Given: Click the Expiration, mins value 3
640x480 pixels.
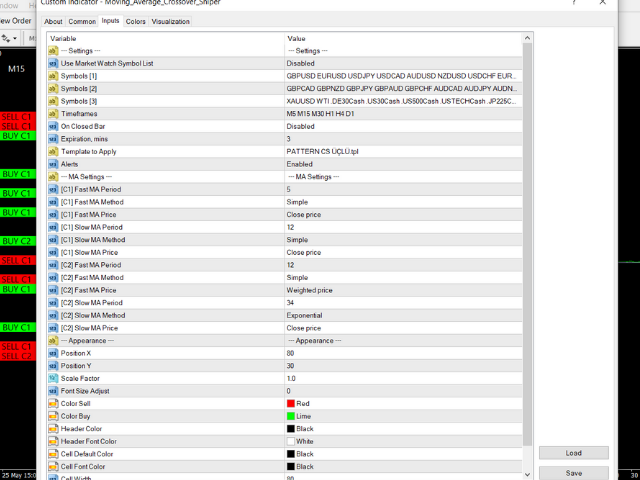Looking at the screenshot, I should (403, 139).
